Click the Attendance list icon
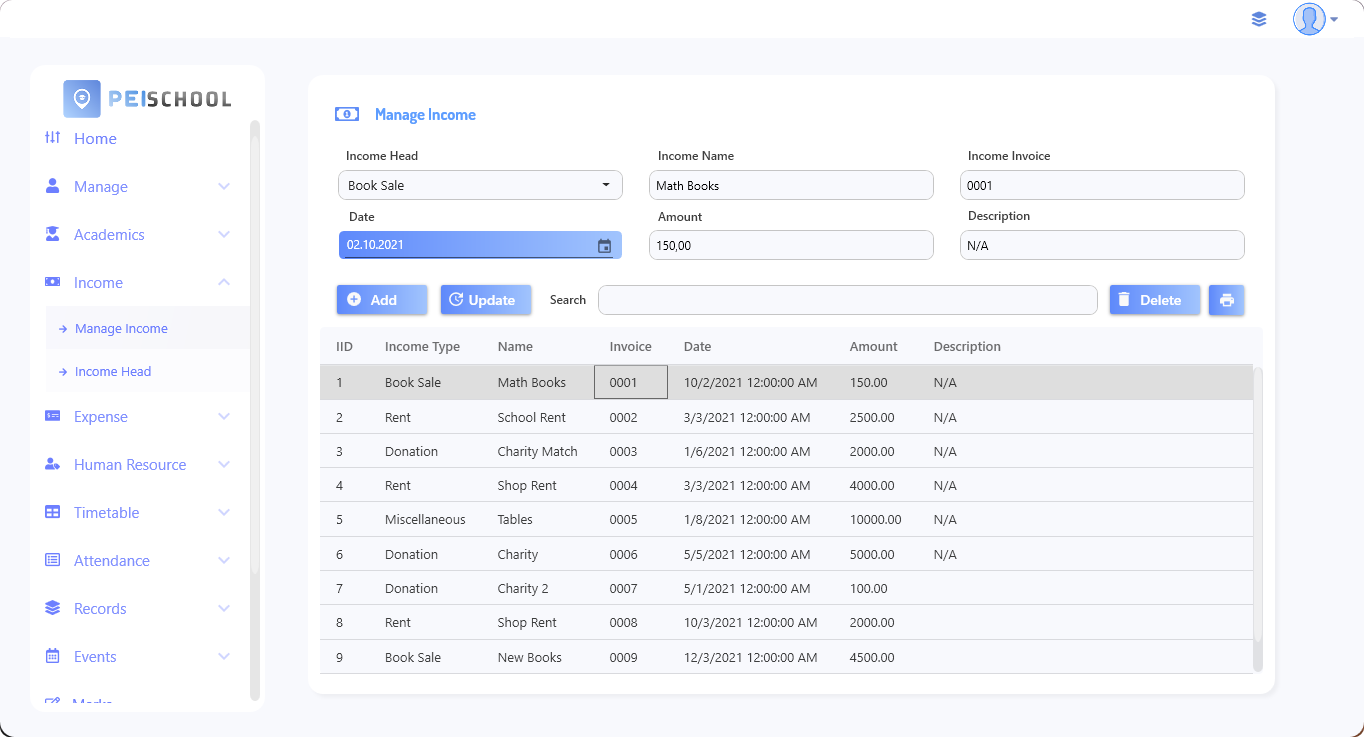 point(53,560)
